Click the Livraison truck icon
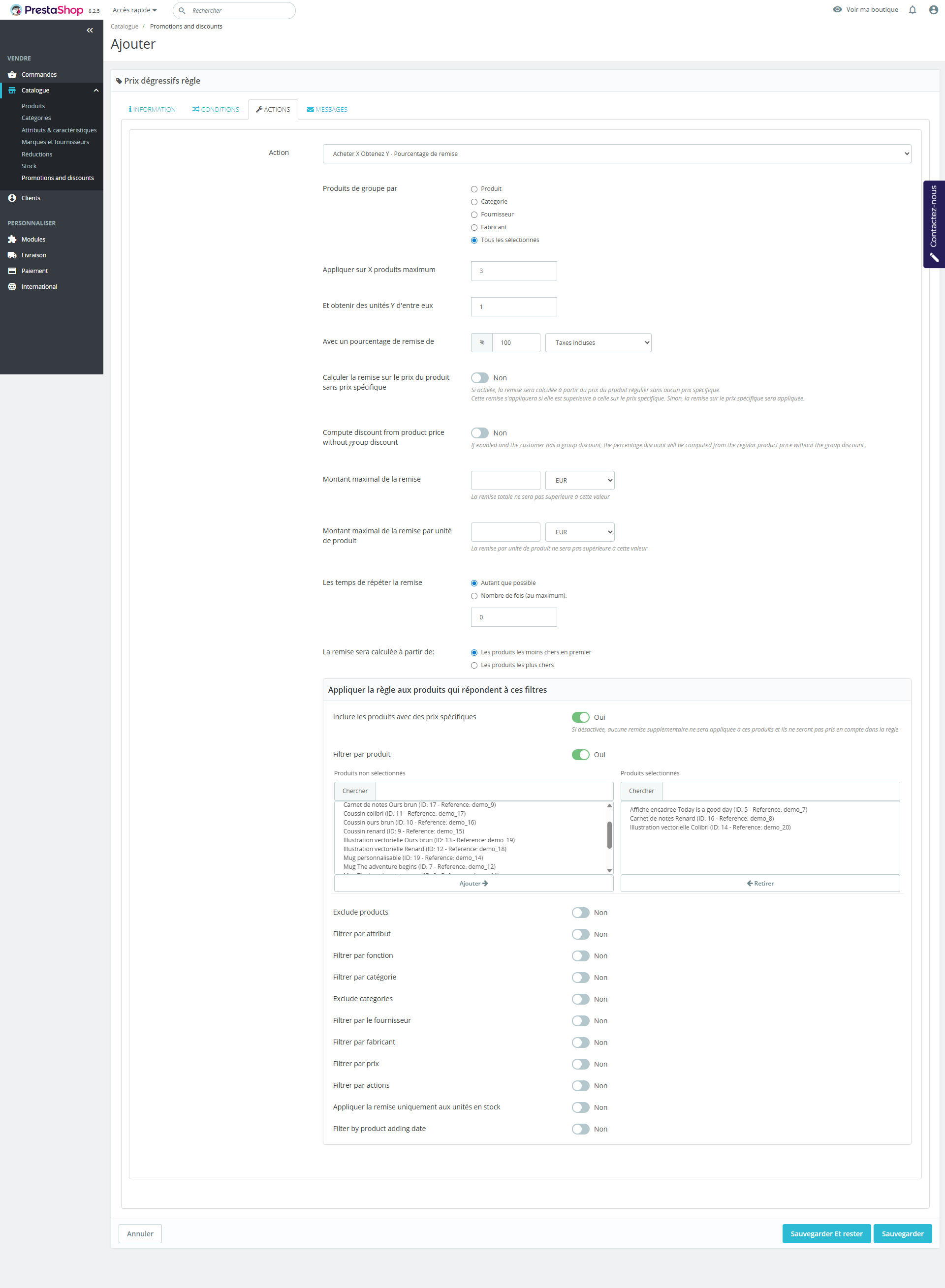The image size is (945, 1288). pyautogui.click(x=12, y=255)
